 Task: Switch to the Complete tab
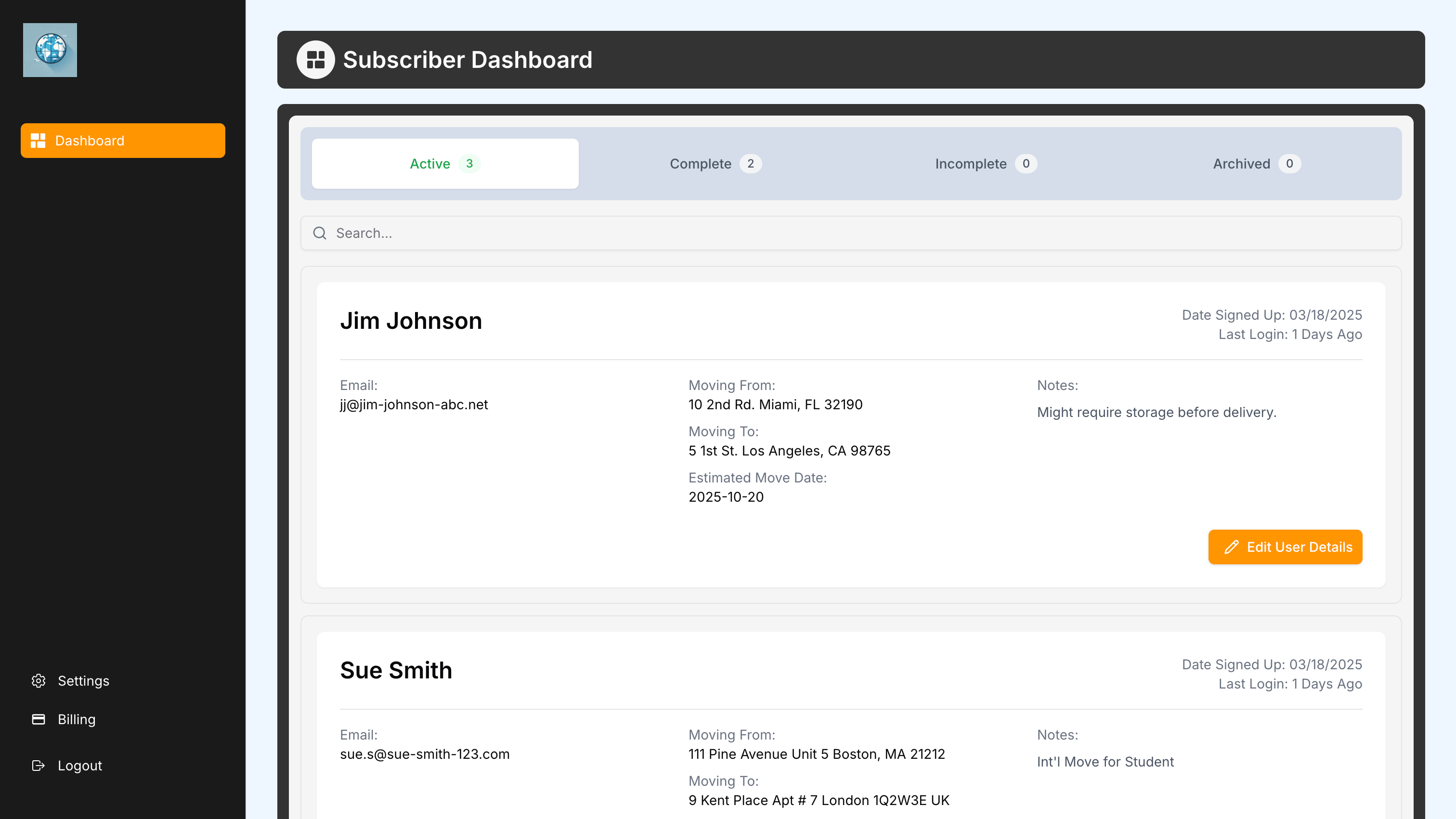[x=715, y=163]
